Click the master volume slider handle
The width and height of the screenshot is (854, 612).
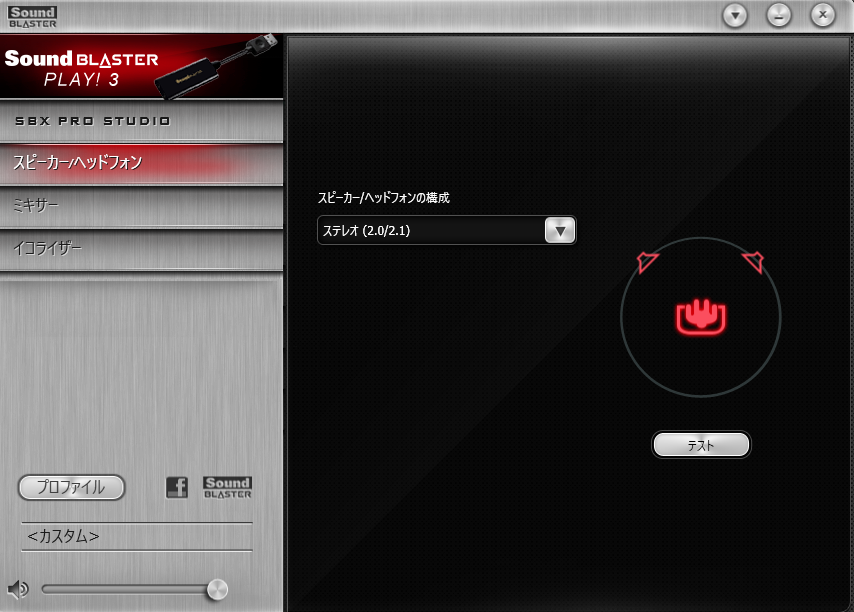[217, 589]
